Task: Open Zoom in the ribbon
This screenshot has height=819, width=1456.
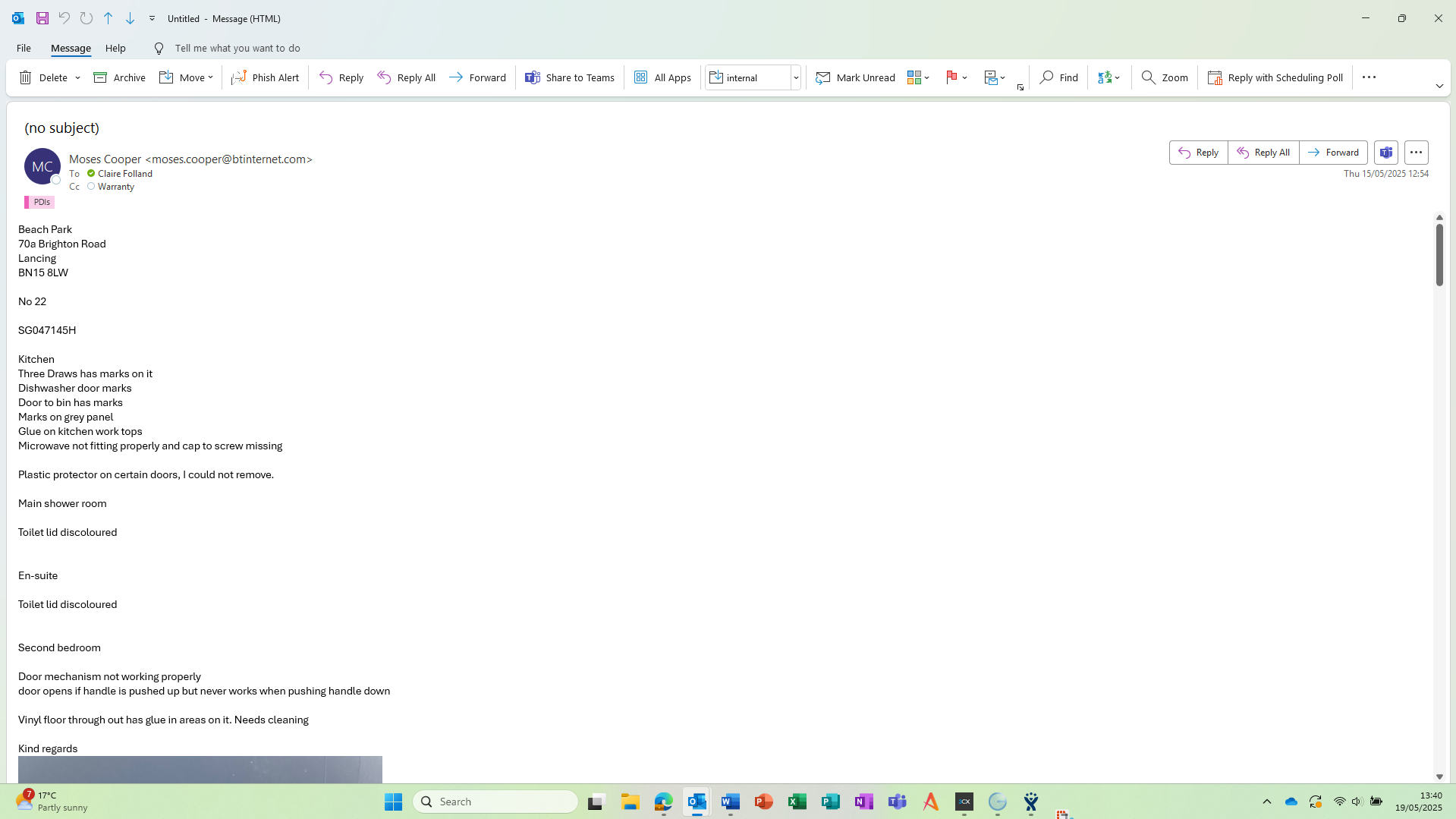Action: tap(1165, 77)
